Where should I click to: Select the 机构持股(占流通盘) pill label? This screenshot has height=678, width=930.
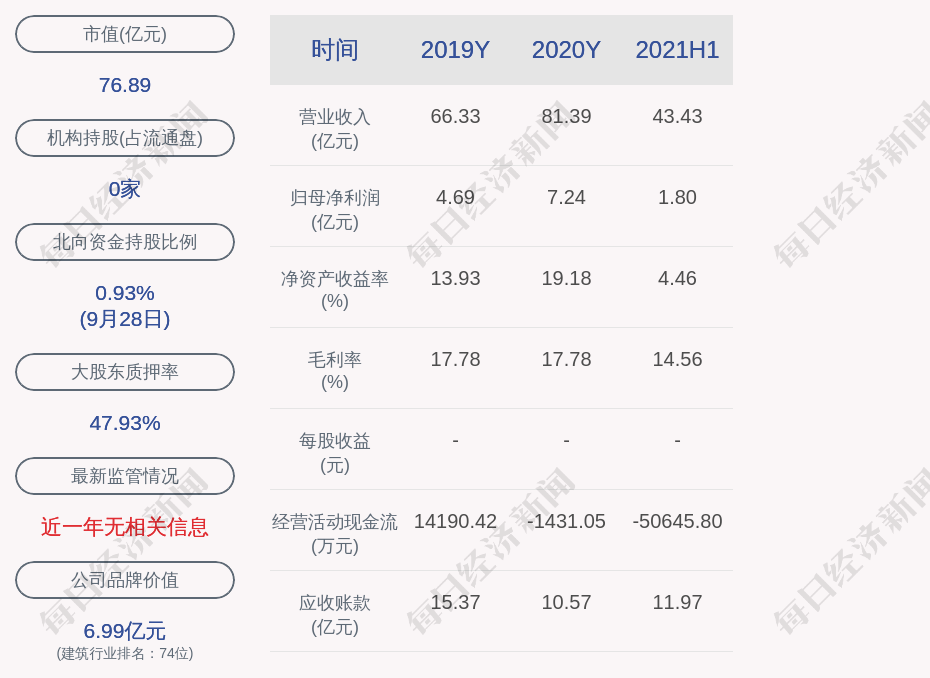pyautogui.click(x=125, y=138)
